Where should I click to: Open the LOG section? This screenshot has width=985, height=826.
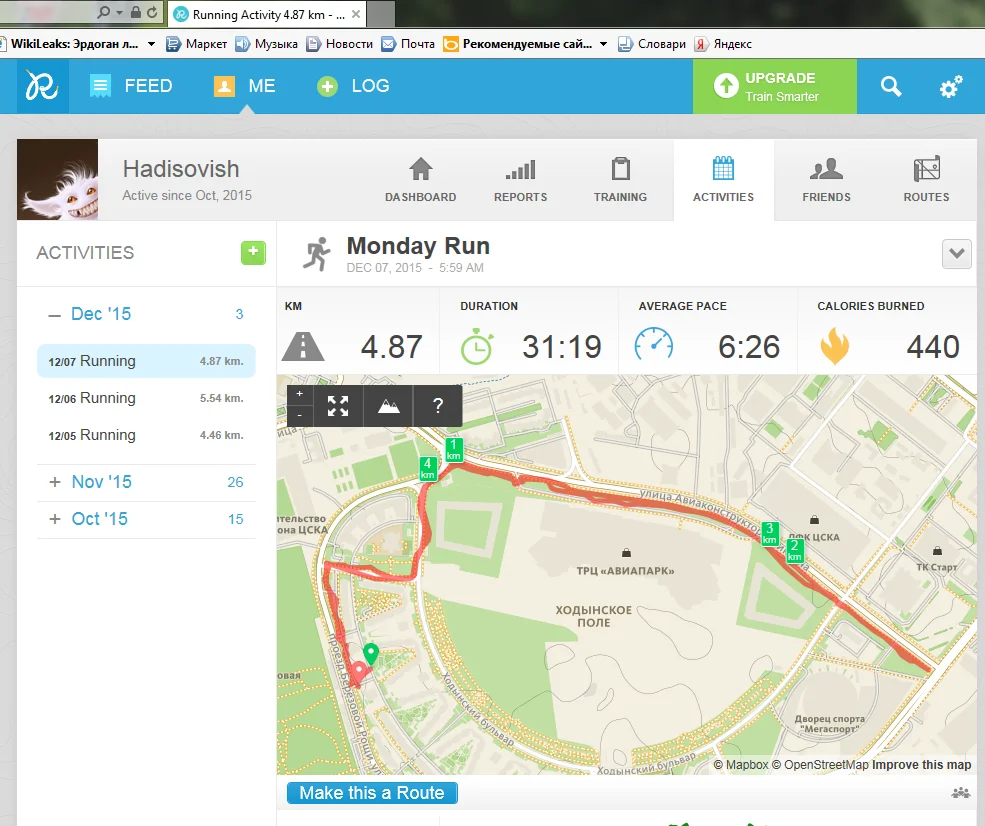coord(353,86)
